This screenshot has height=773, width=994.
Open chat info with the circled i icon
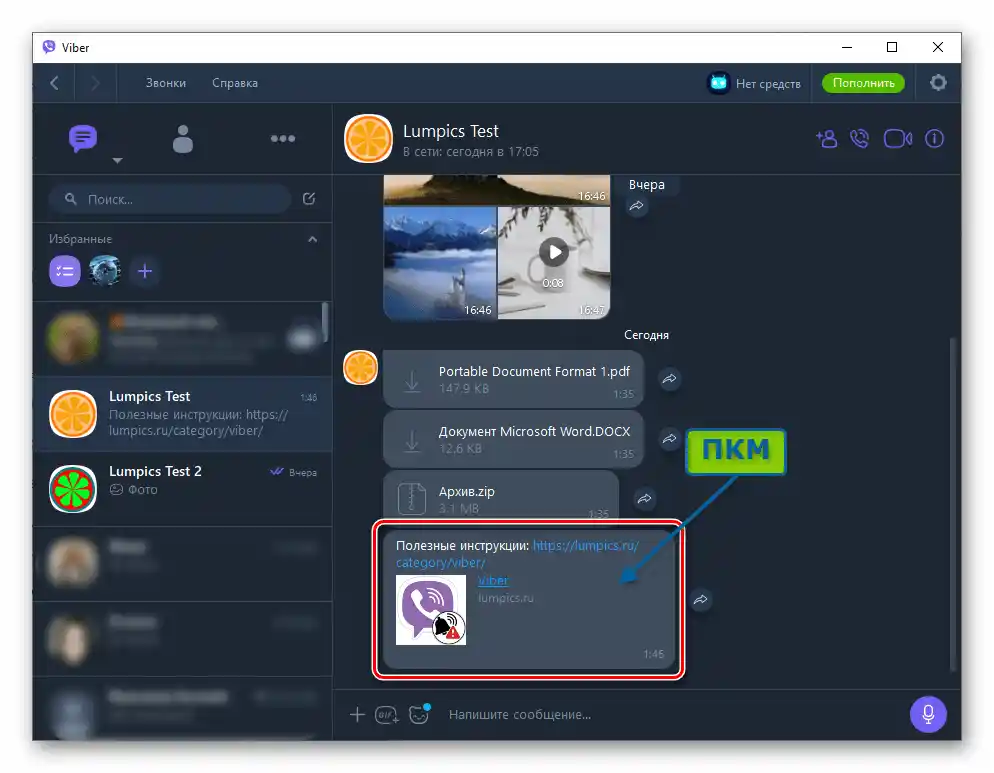934,139
